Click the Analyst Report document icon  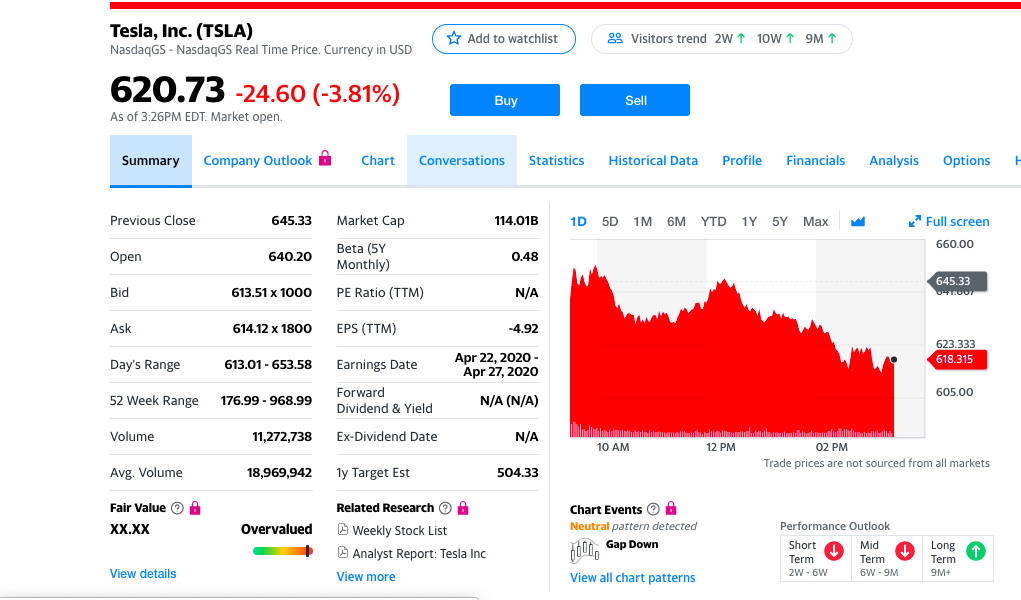(x=343, y=552)
